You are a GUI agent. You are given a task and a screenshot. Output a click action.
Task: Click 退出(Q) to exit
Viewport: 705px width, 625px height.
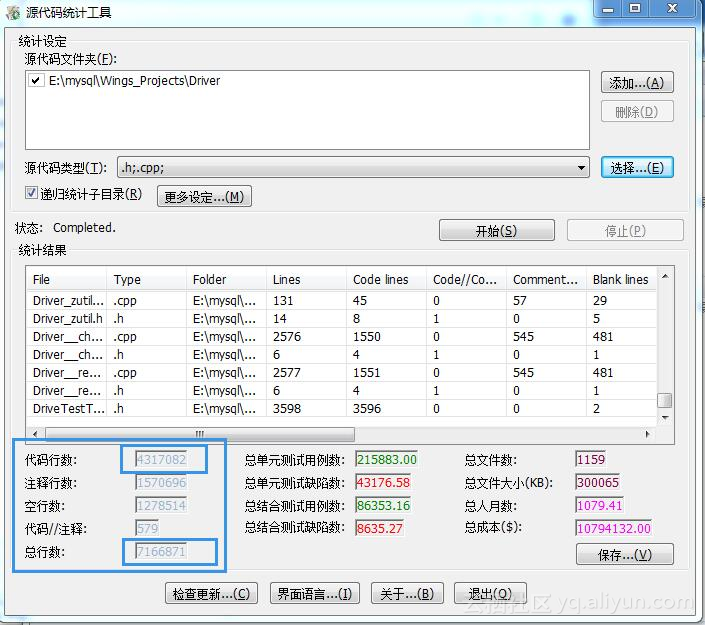[x=490, y=594]
